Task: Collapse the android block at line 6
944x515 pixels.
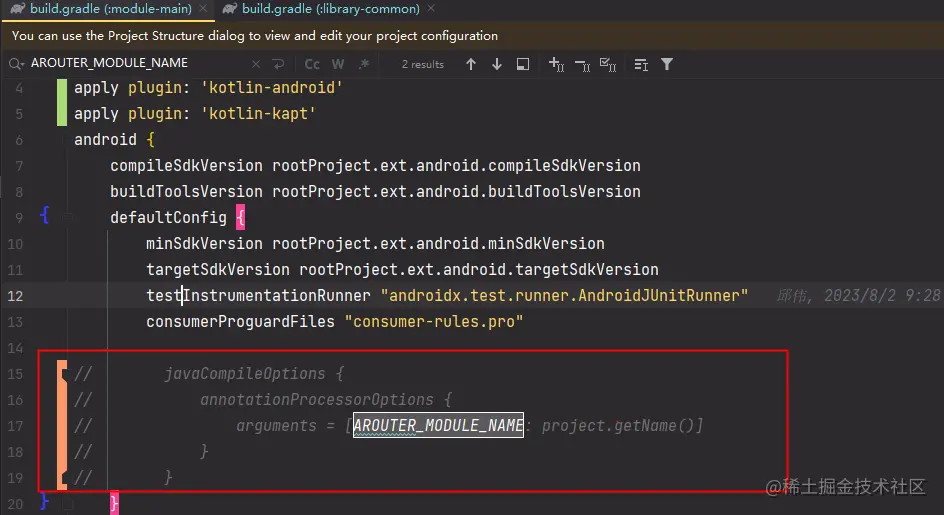Action: tap(65, 140)
